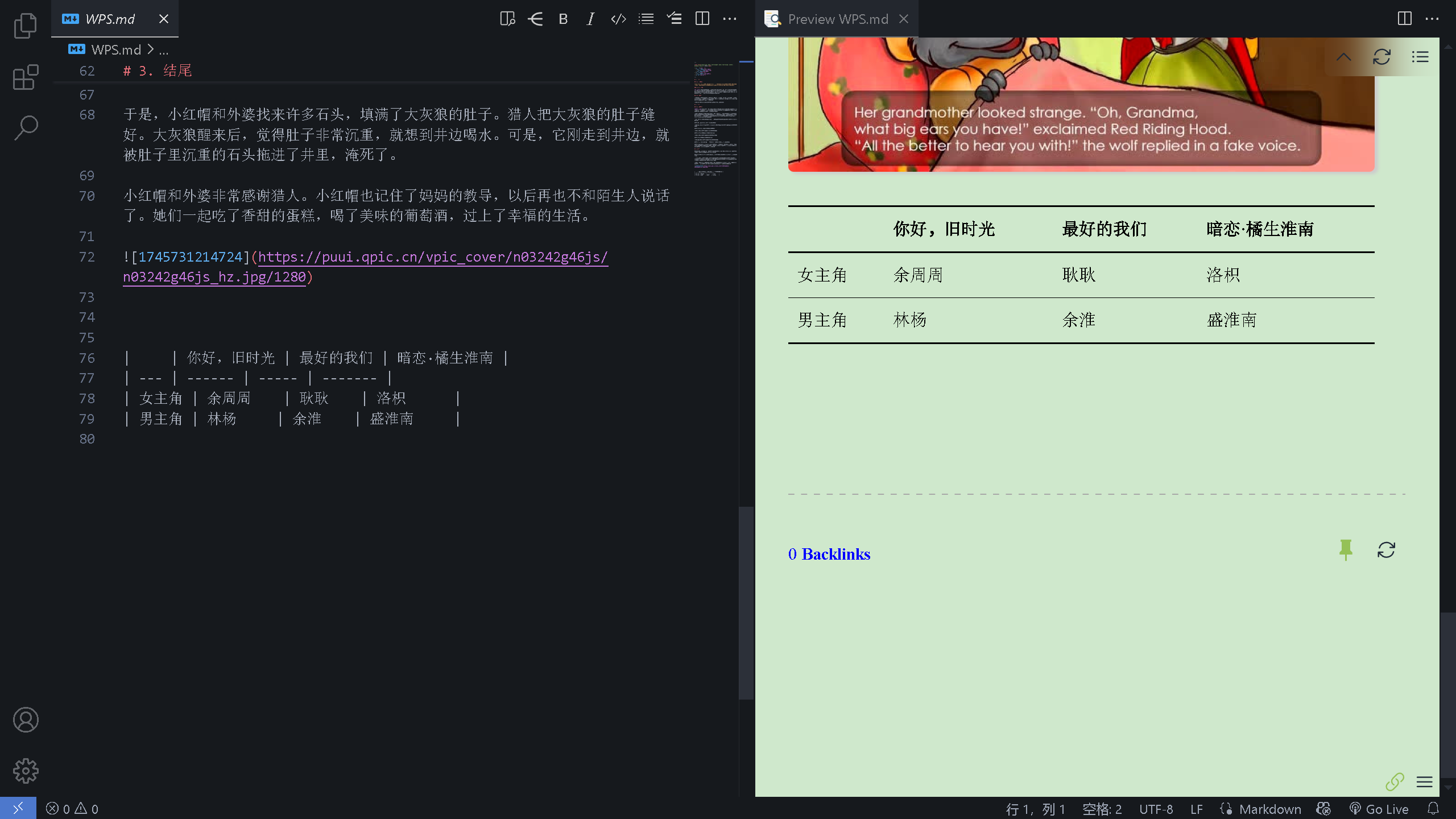The width and height of the screenshot is (1456, 819).
Task: Open Search in the activity bar
Action: pyautogui.click(x=26, y=128)
